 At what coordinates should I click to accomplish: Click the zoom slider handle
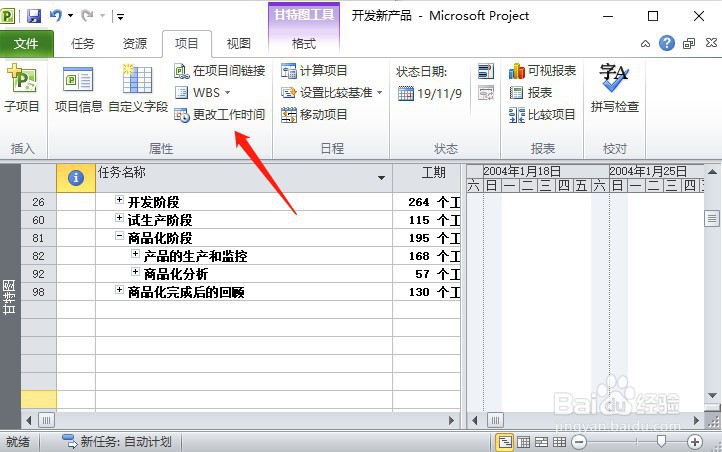pos(661,441)
